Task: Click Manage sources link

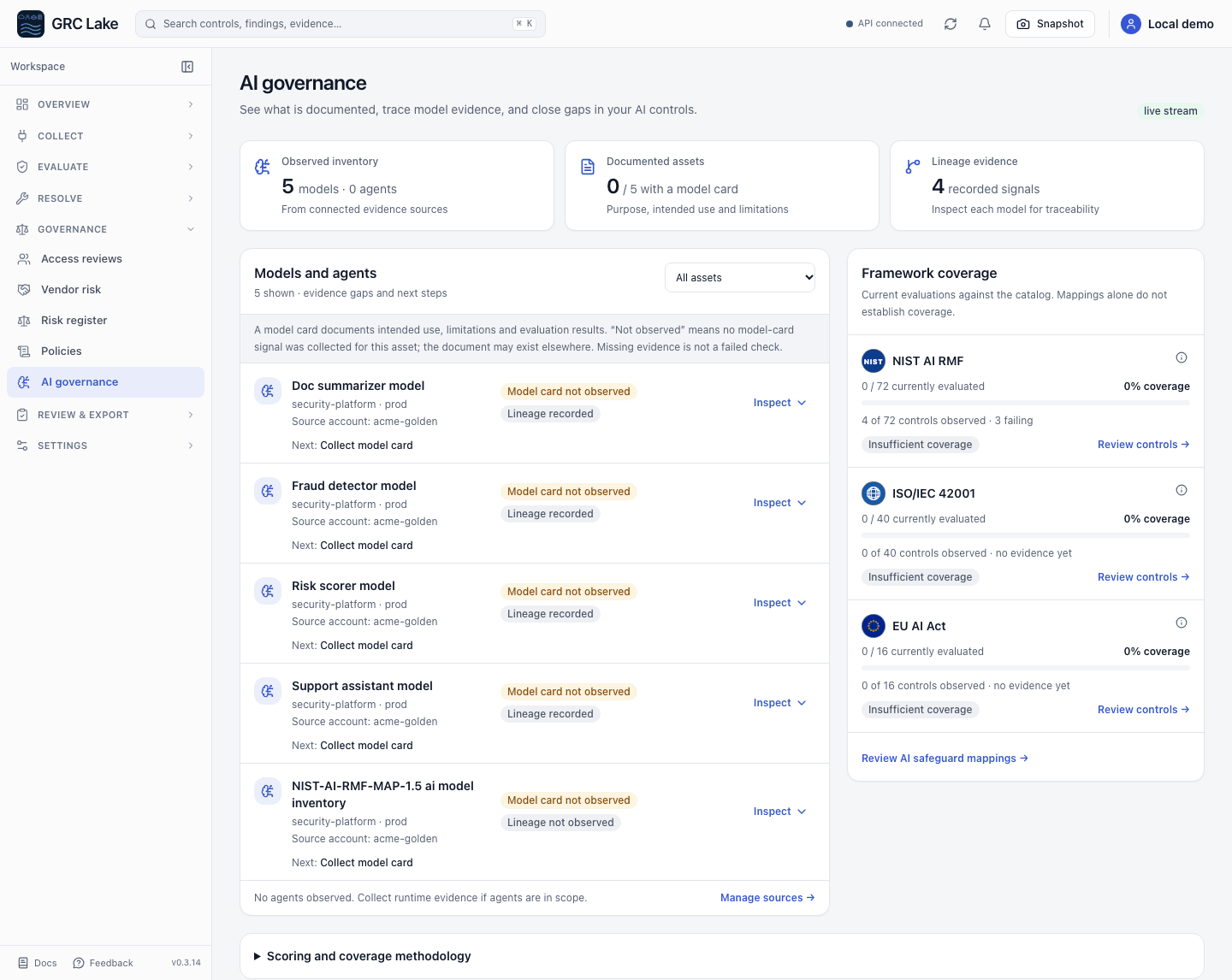Action: click(767, 898)
